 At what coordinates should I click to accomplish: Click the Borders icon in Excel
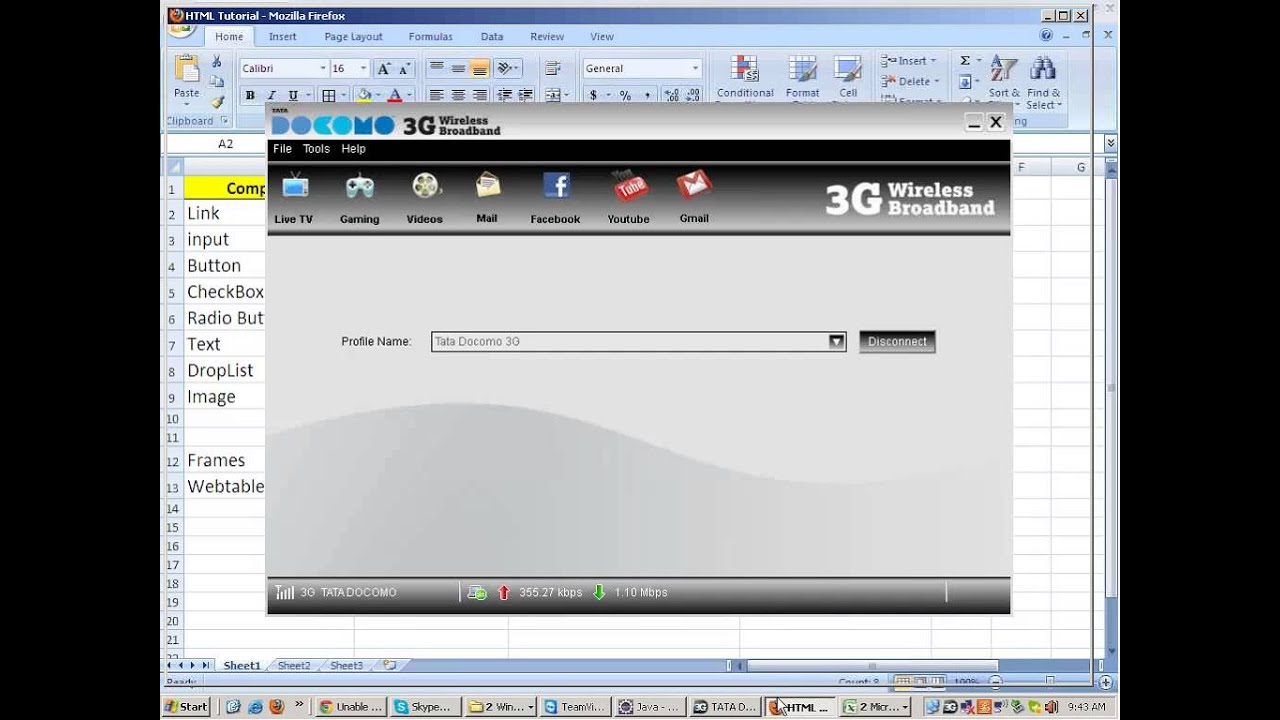click(328, 96)
